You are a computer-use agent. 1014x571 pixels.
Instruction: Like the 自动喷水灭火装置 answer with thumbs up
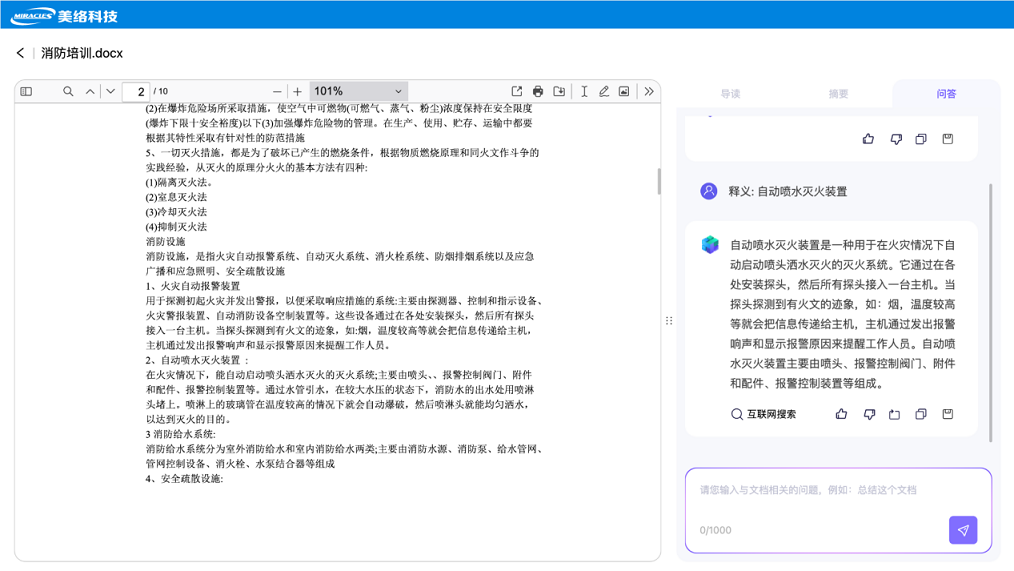coord(841,414)
